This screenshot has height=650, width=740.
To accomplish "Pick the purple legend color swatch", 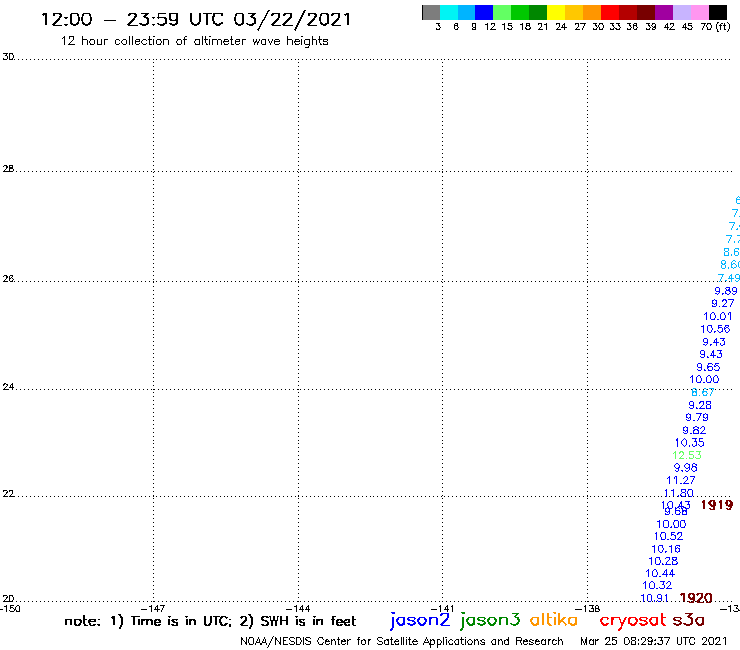I will coord(664,12).
